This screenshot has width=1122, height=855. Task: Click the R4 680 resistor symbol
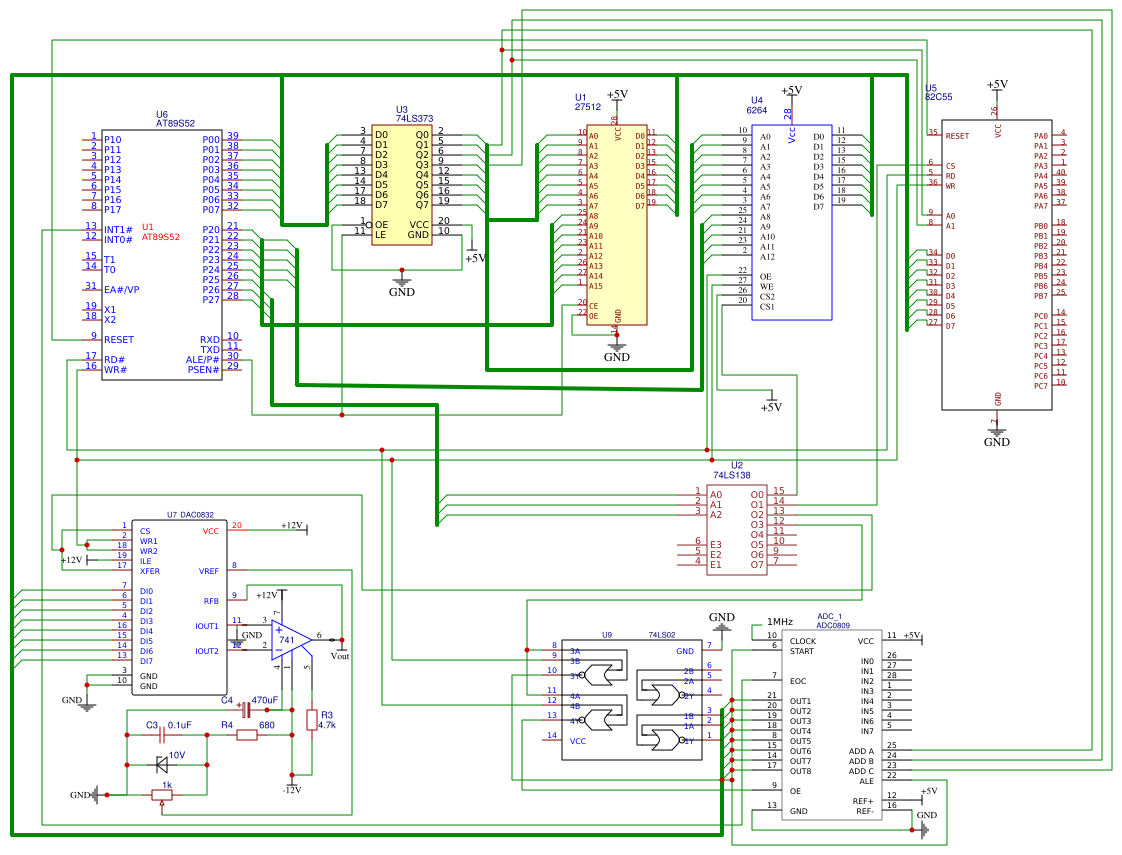[x=247, y=735]
